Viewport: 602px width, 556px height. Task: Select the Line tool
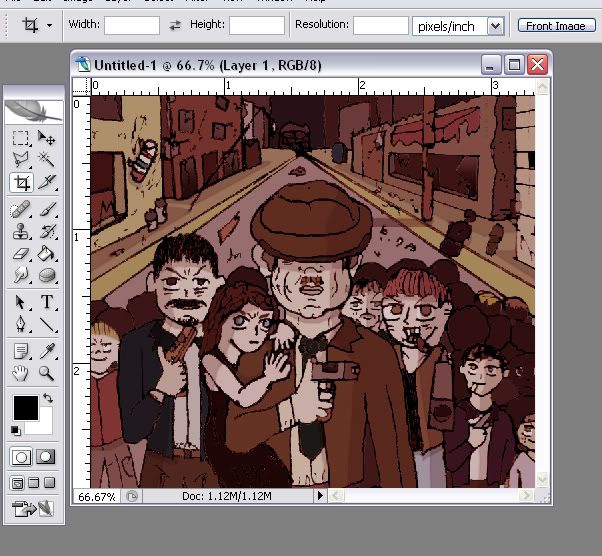pos(46,324)
